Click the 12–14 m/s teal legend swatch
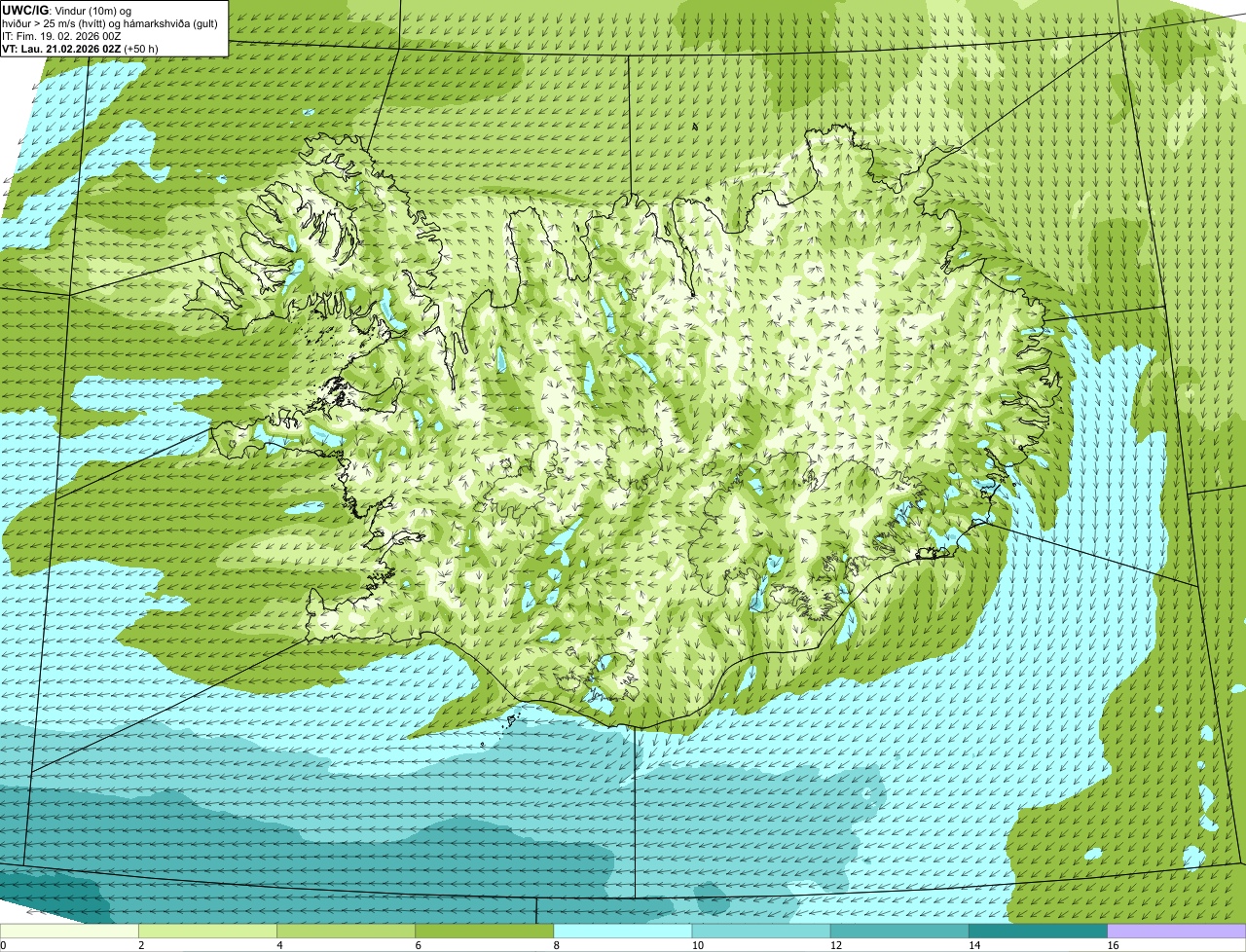Screen dimensions: 1246x952 coord(899,931)
